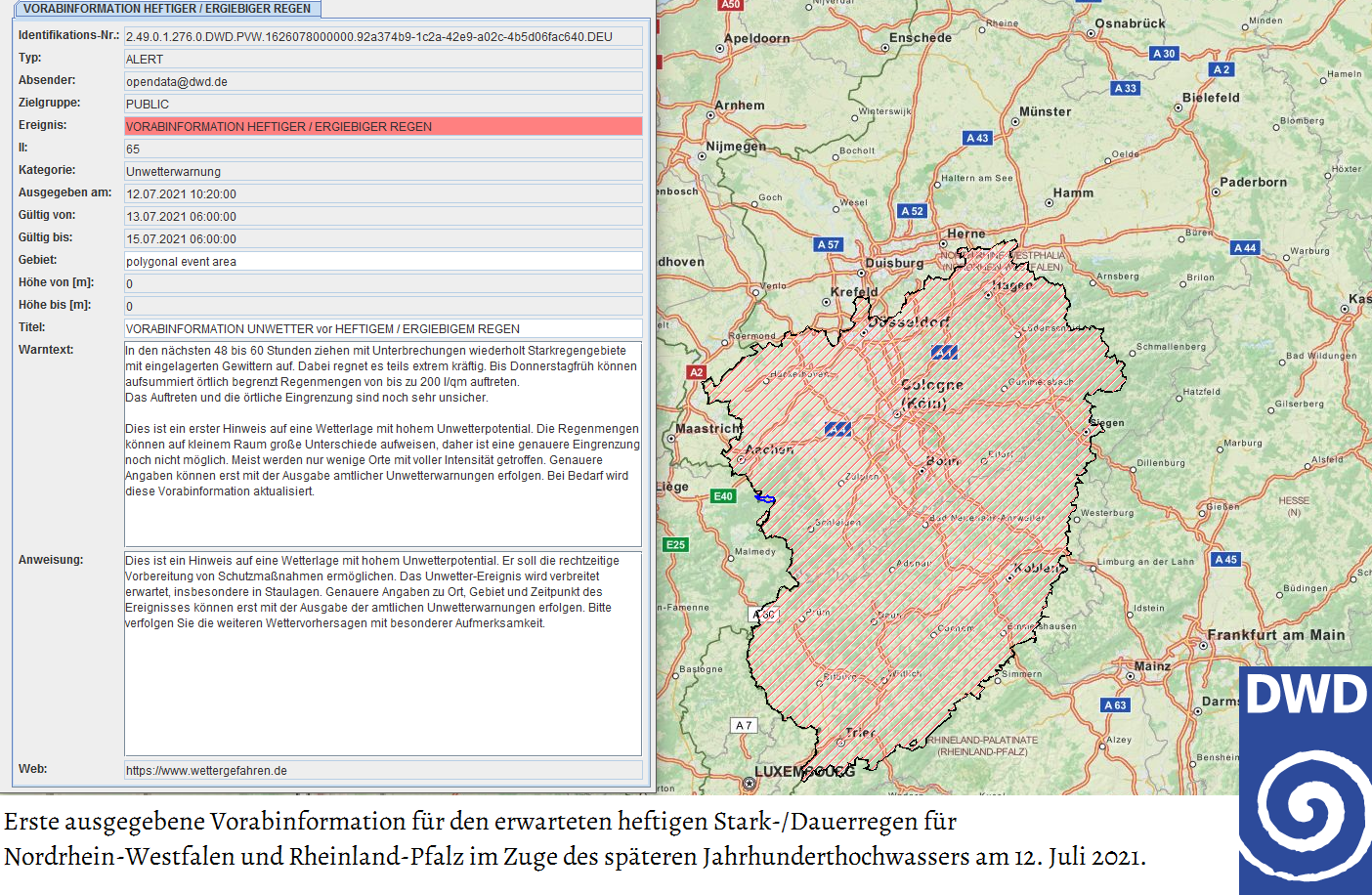Click inside the Anweisung text area
Image resolution: width=1372 pixels, height=895 pixels.
pos(383,654)
